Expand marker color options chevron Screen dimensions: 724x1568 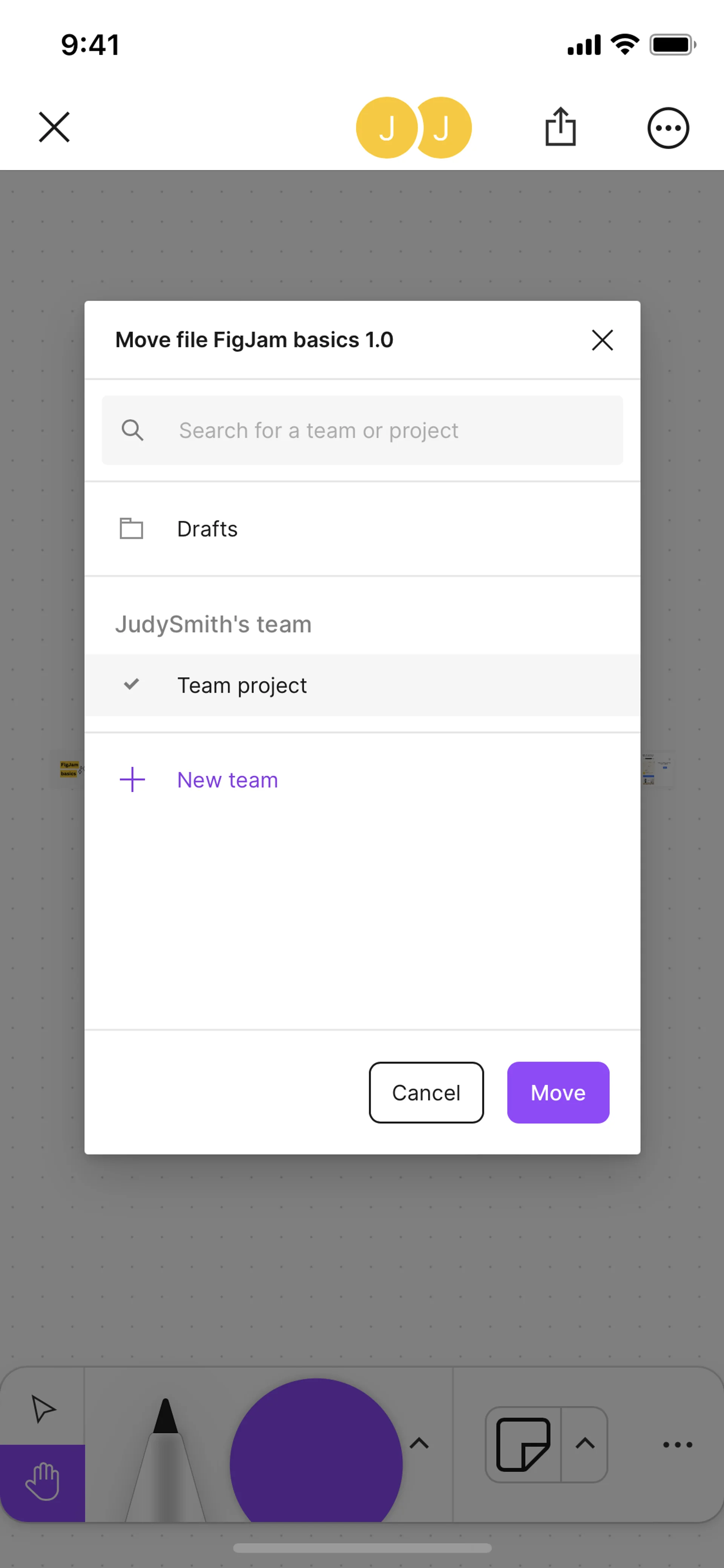419,1443
